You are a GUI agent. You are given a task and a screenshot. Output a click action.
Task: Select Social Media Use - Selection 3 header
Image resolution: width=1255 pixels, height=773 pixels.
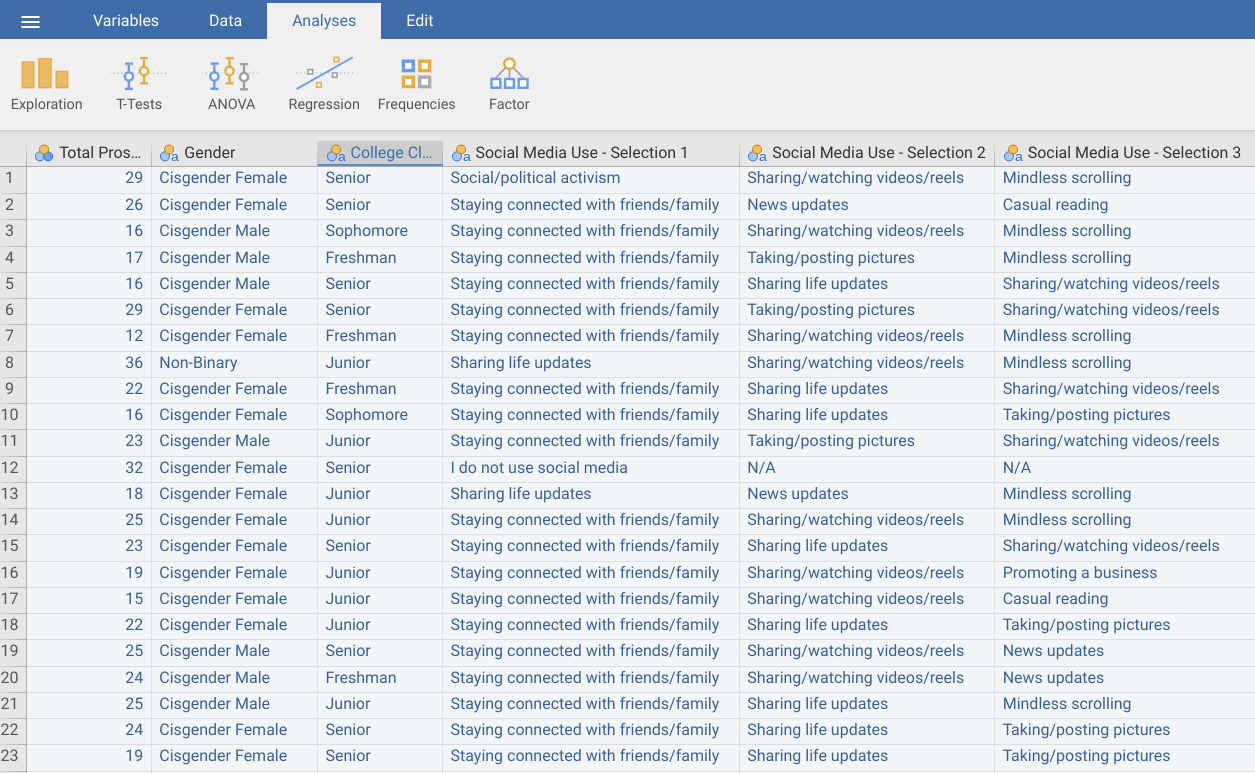tap(1125, 153)
